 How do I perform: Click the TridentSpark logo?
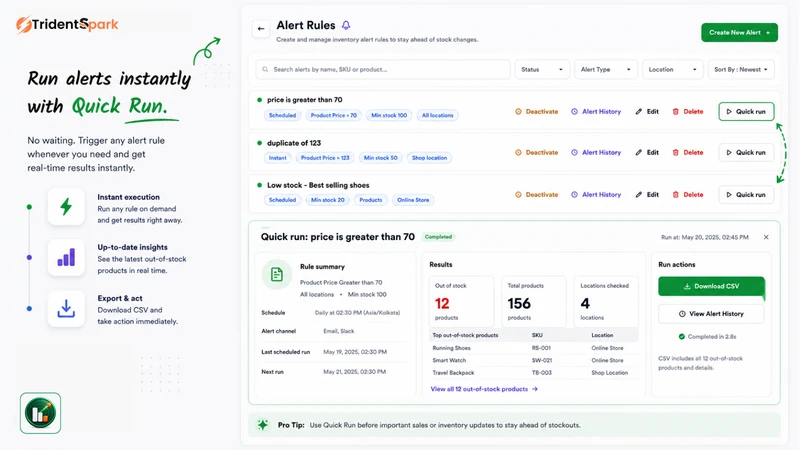tap(67, 24)
